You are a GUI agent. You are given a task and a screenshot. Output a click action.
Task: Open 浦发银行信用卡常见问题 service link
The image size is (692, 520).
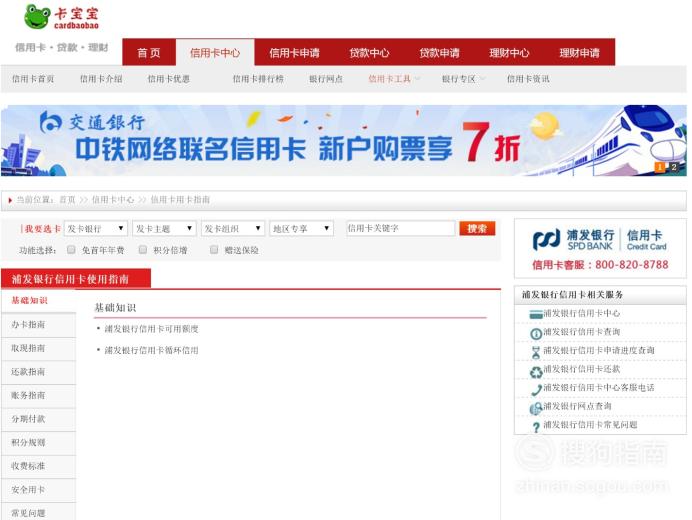(x=590, y=425)
